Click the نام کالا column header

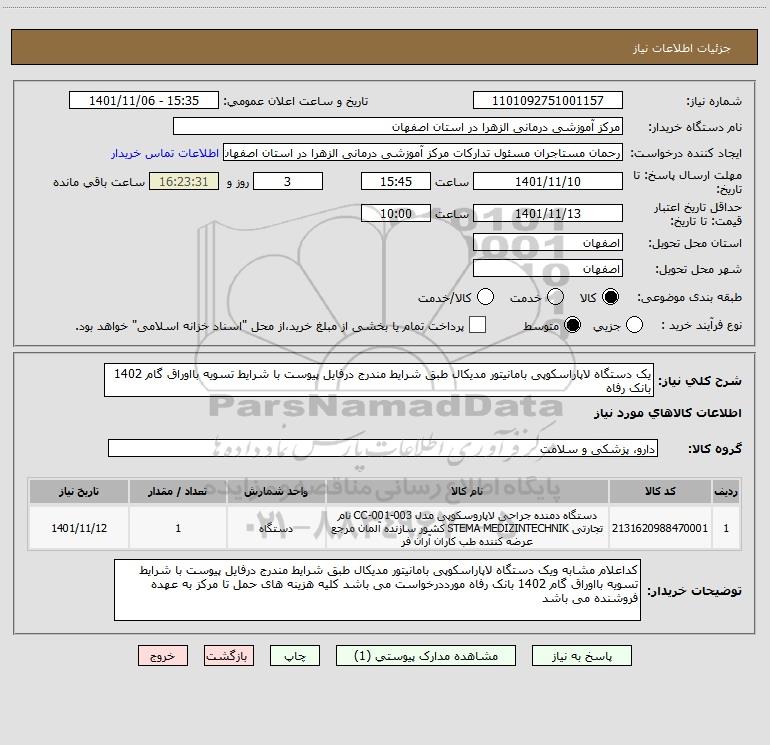[x=467, y=492]
